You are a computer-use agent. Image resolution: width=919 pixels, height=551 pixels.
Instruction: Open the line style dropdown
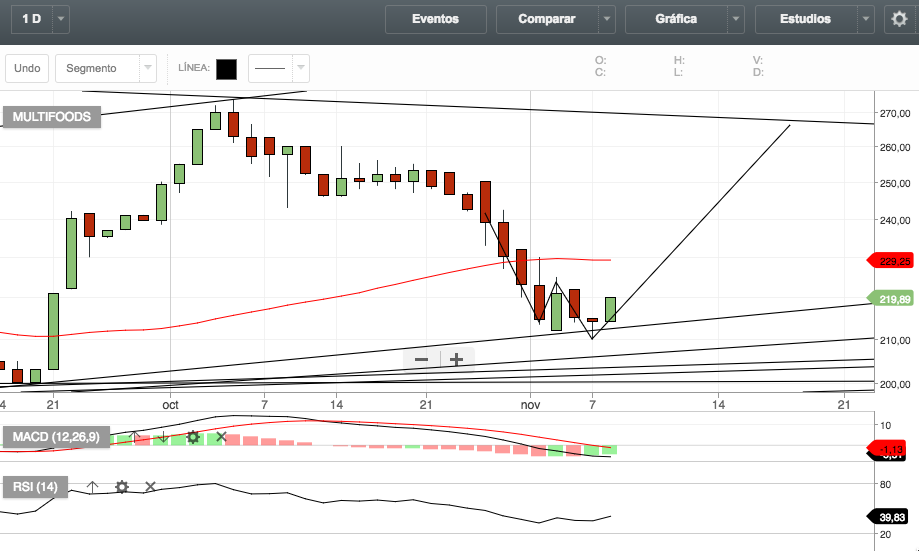click(279, 69)
